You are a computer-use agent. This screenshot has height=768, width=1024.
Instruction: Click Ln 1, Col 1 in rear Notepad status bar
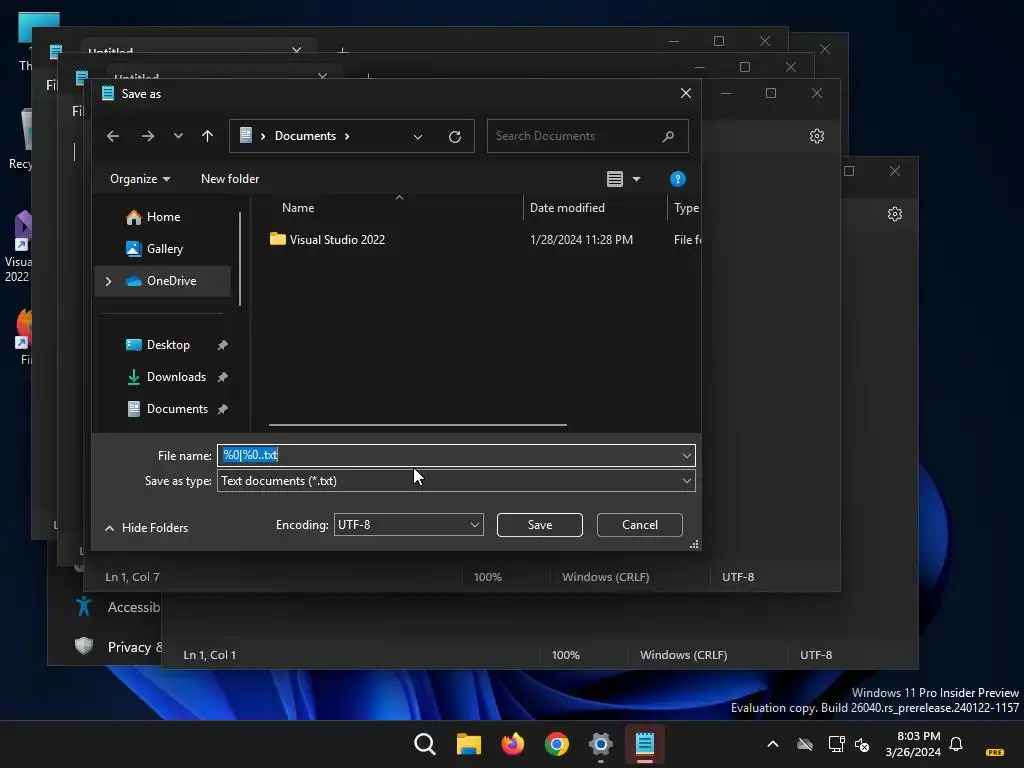coord(210,655)
